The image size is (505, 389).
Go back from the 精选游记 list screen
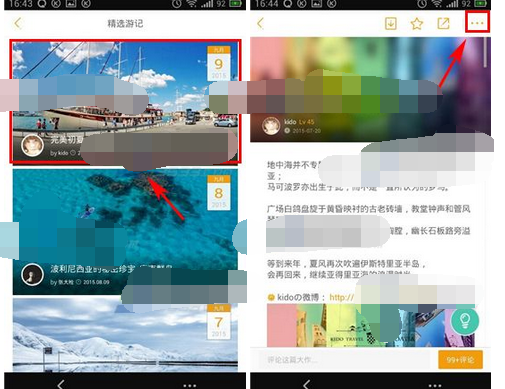(18, 23)
